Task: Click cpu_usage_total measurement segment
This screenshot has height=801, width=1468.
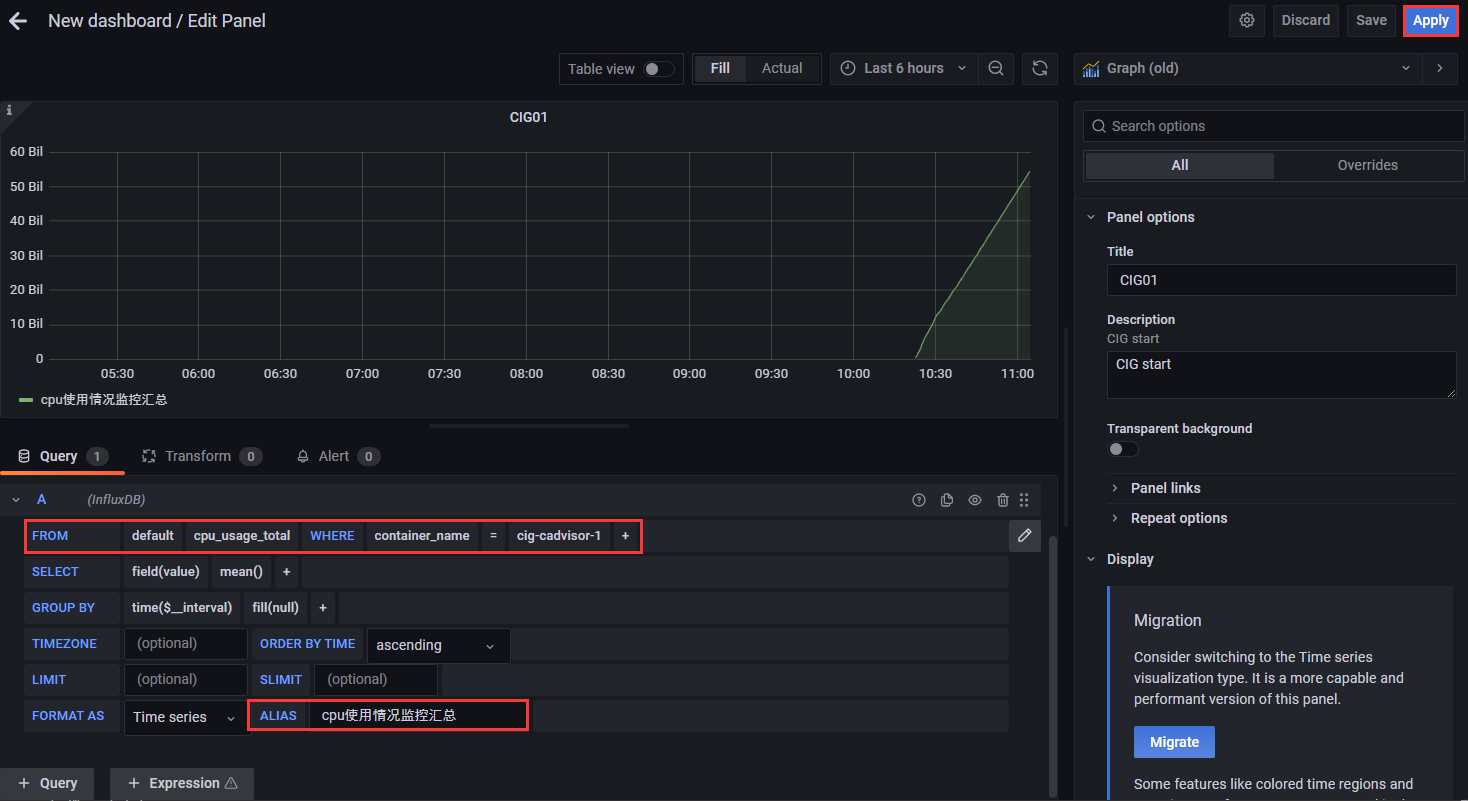Action: [242, 536]
